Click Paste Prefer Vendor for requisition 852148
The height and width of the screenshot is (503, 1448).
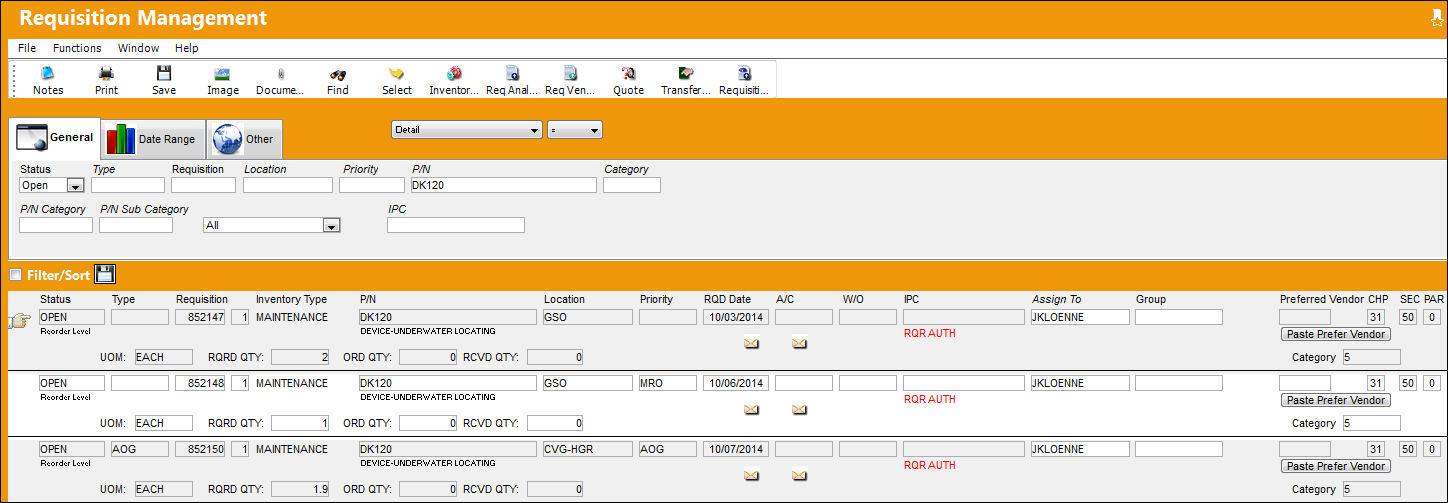click(1335, 400)
